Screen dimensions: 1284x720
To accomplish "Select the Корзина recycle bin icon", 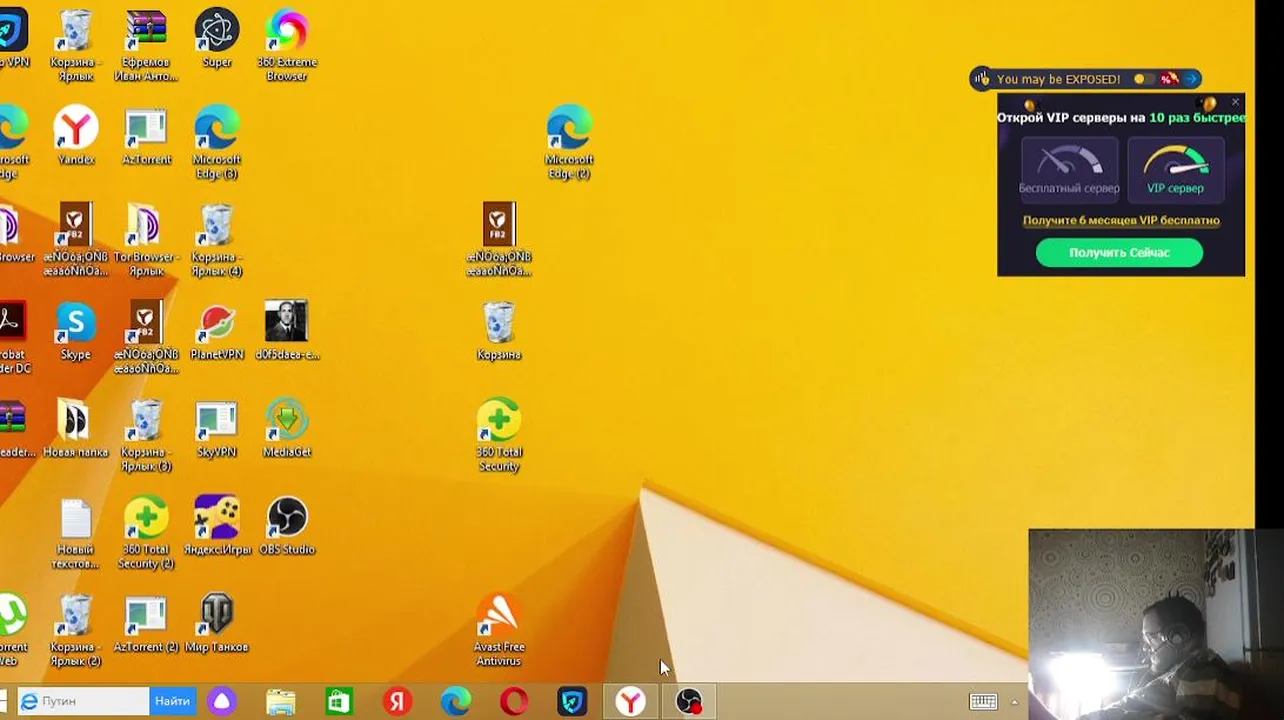I will (x=499, y=330).
